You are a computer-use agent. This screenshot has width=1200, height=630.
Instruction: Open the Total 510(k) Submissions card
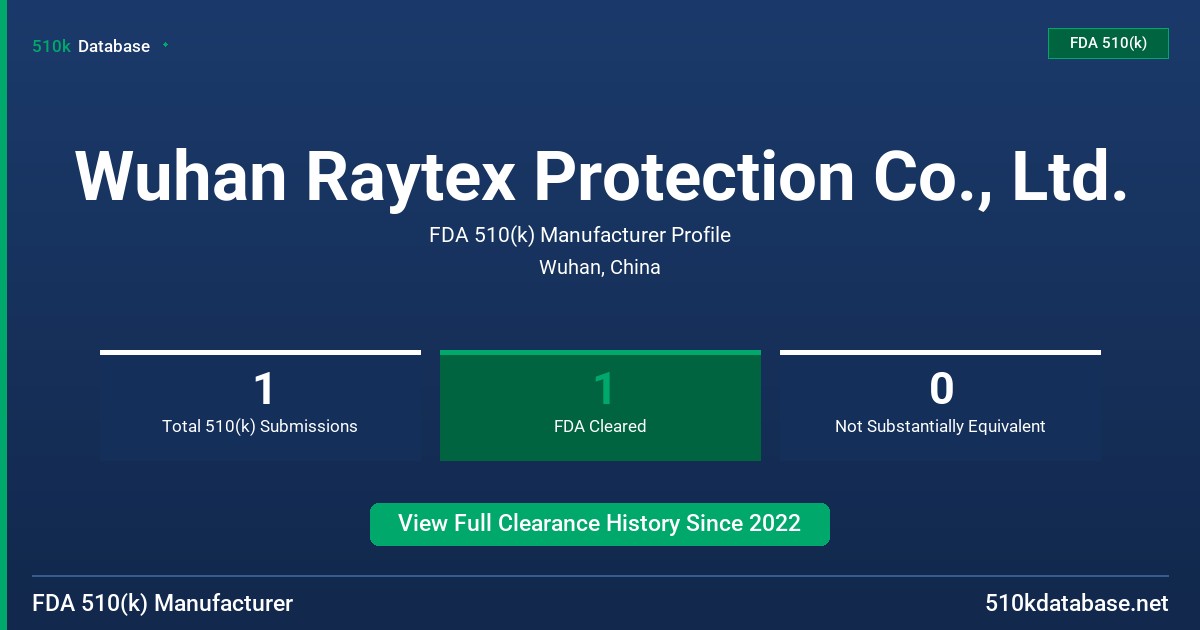tap(260, 405)
